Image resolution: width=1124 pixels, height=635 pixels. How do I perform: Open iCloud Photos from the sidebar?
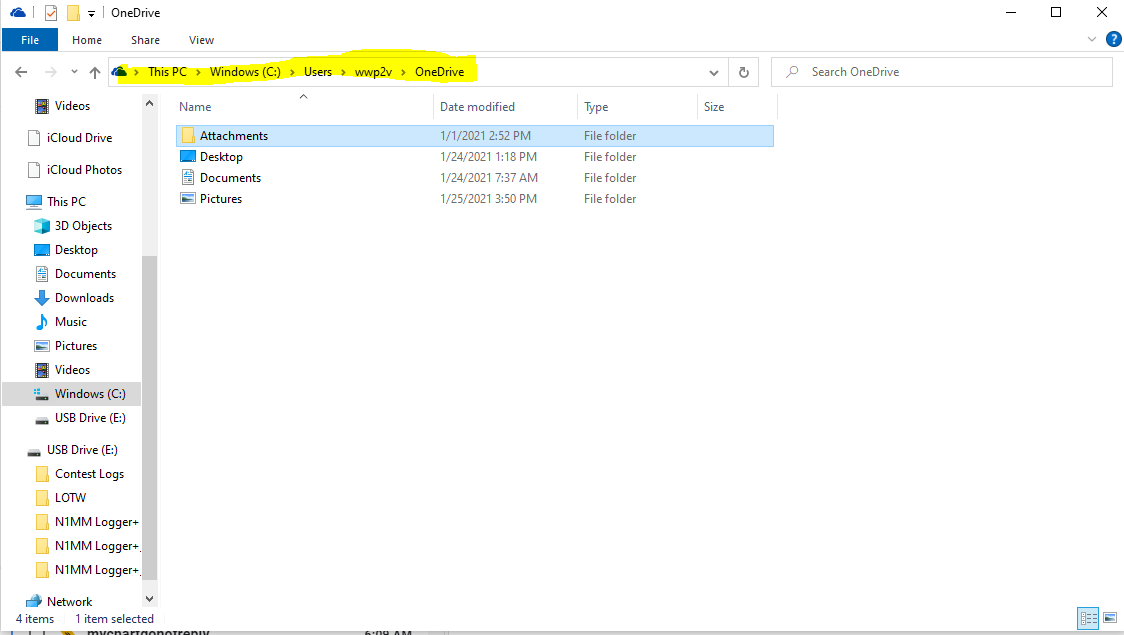[85, 169]
